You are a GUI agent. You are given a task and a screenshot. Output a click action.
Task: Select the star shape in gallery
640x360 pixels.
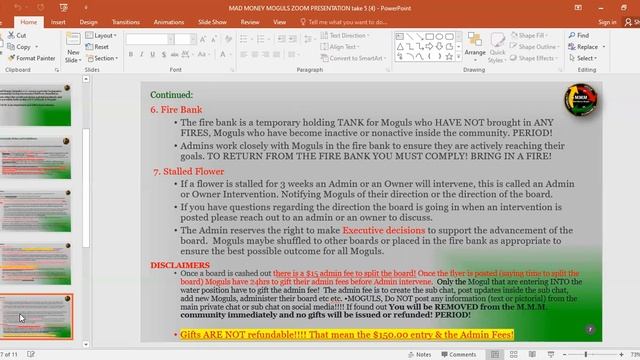[449, 57]
